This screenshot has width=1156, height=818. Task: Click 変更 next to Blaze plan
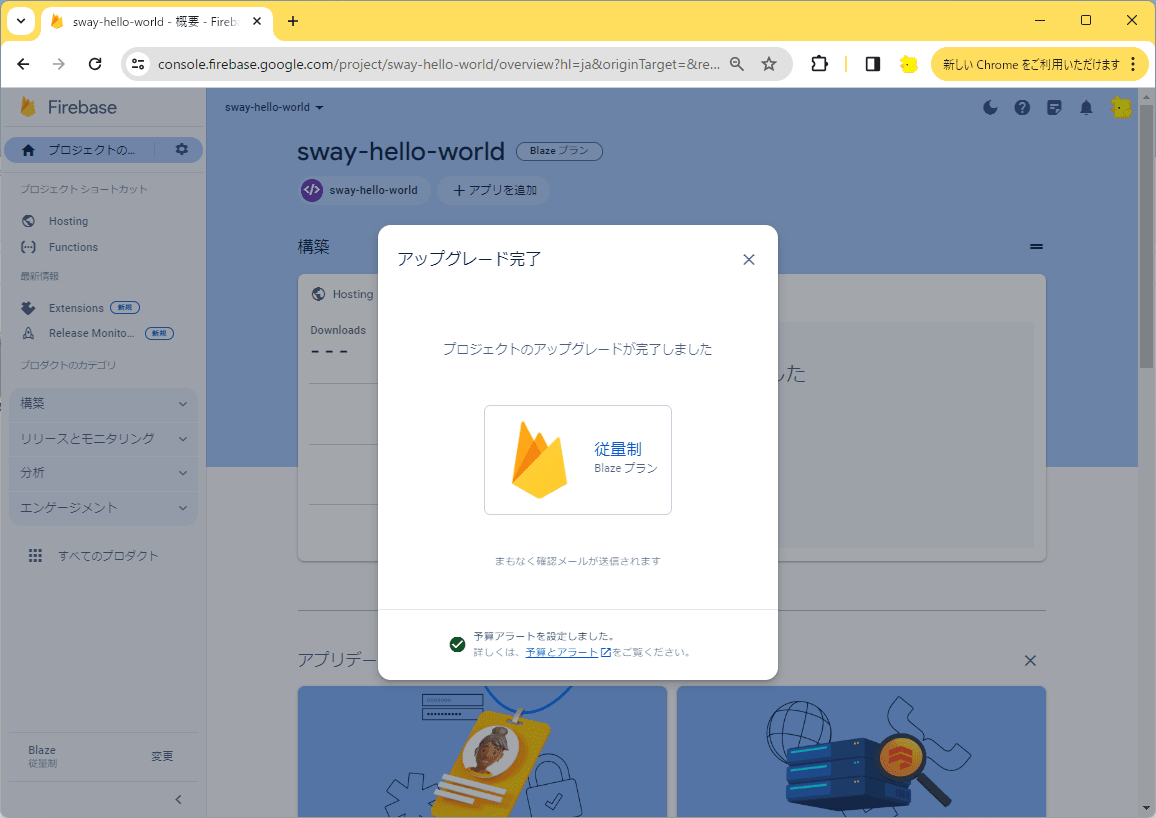[x=162, y=756]
